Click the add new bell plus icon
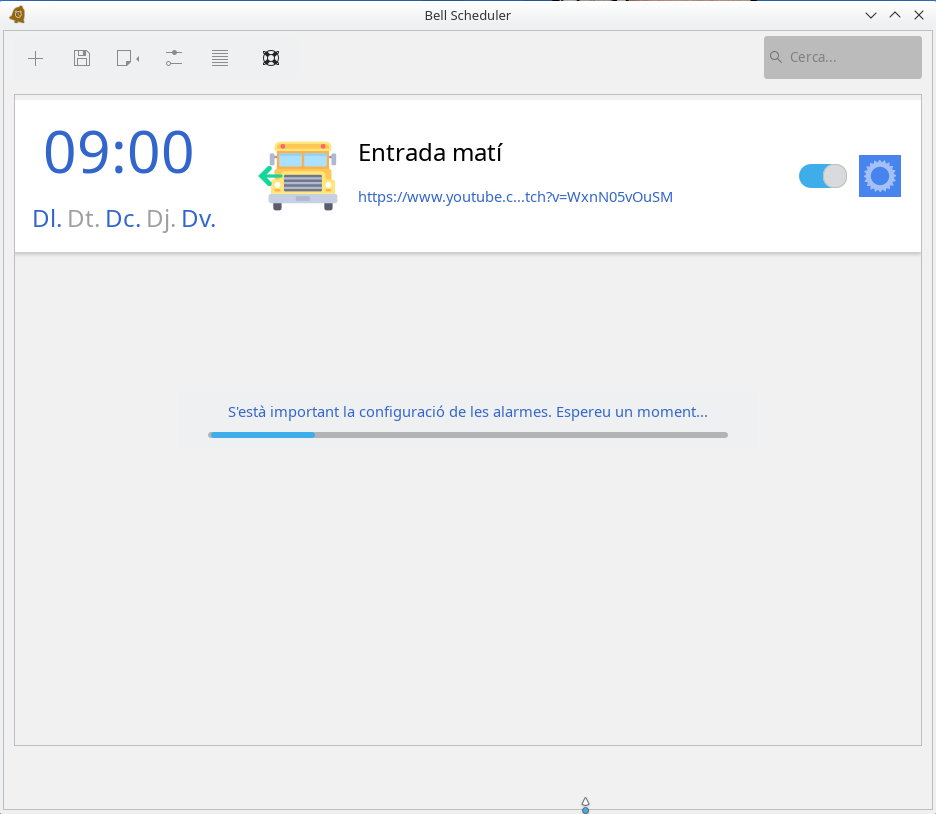 (x=35, y=58)
